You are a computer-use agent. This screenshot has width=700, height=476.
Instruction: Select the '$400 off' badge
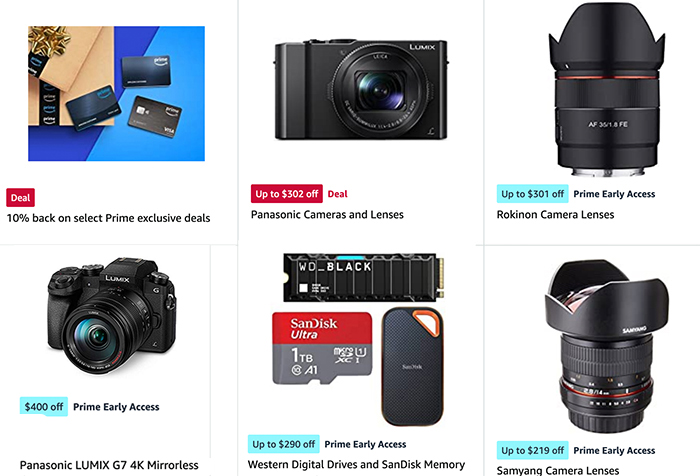[44, 407]
